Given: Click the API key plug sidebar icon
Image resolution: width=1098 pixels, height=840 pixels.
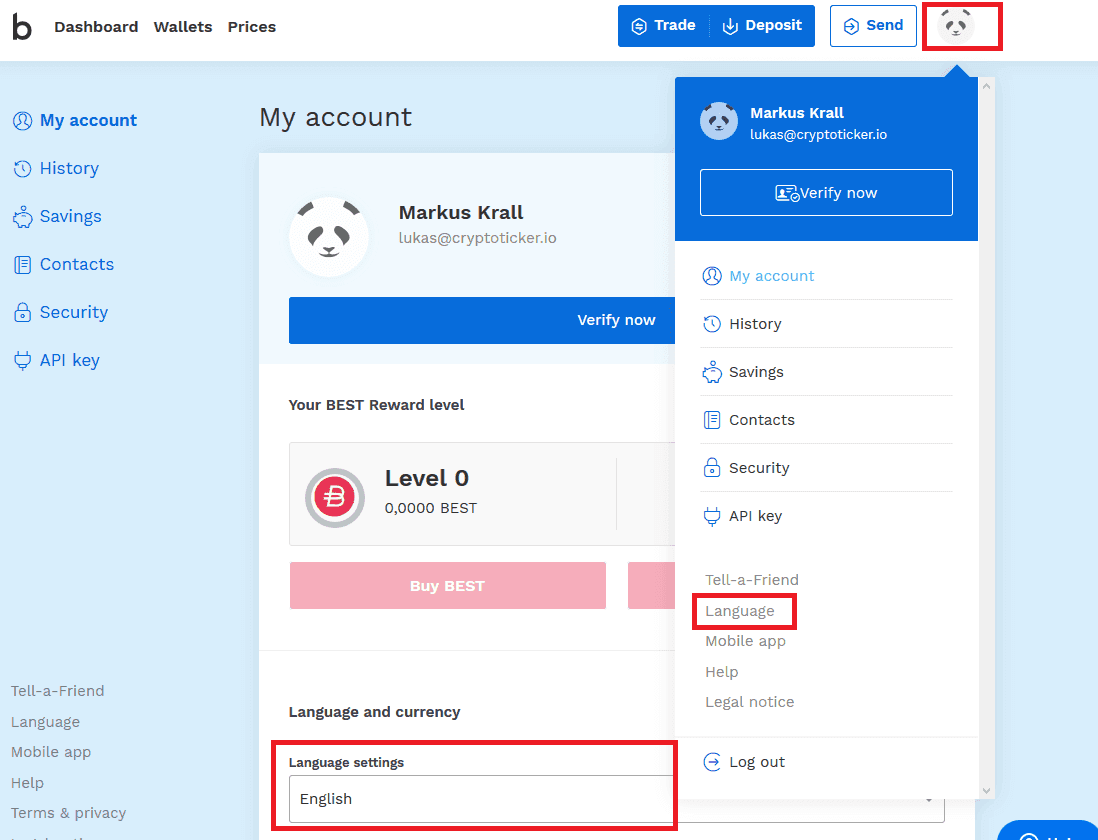Looking at the screenshot, I should 22,361.
